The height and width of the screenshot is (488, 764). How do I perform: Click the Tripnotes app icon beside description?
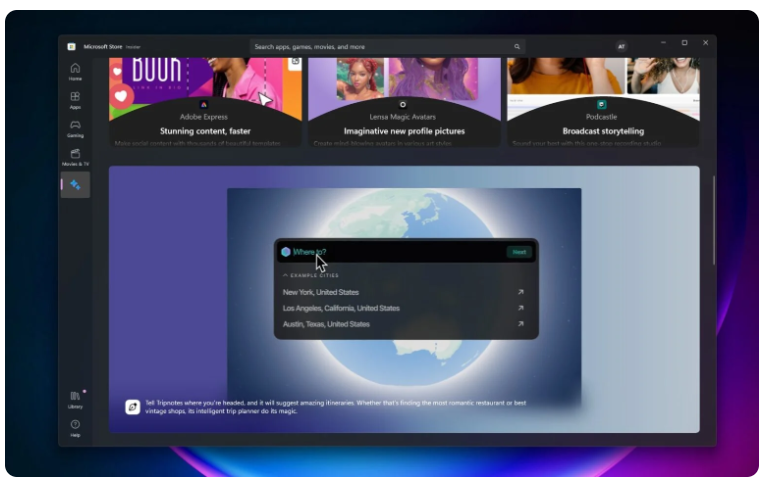tap(132, 406)
